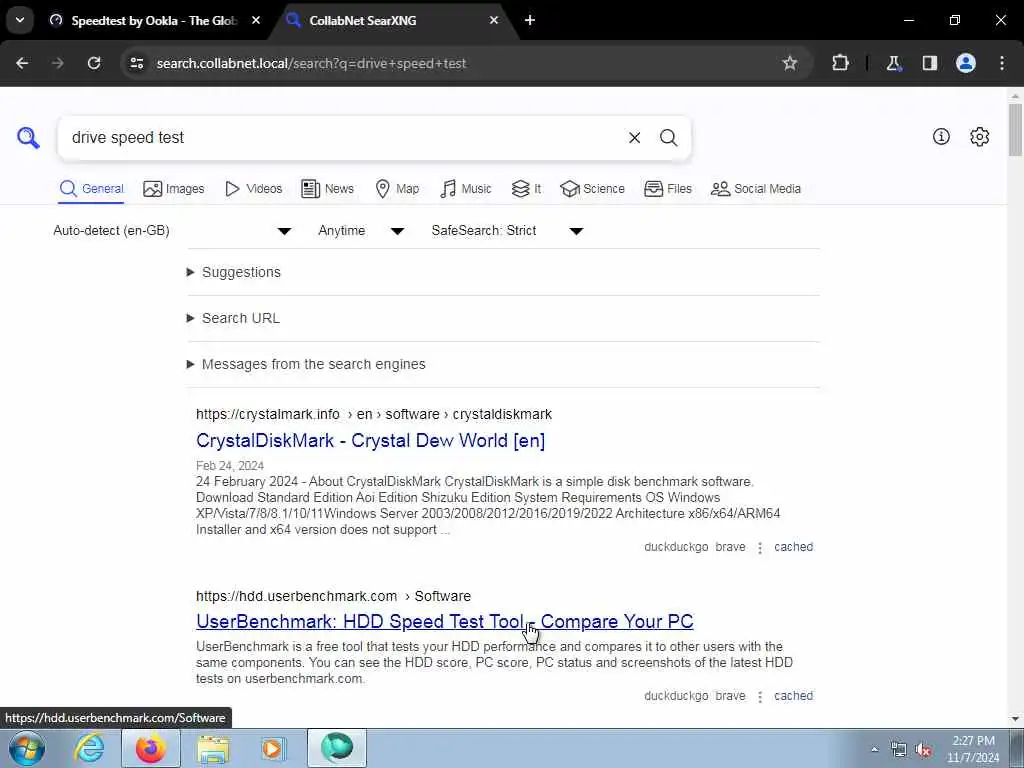Switch to Files category

click(667, 189)
